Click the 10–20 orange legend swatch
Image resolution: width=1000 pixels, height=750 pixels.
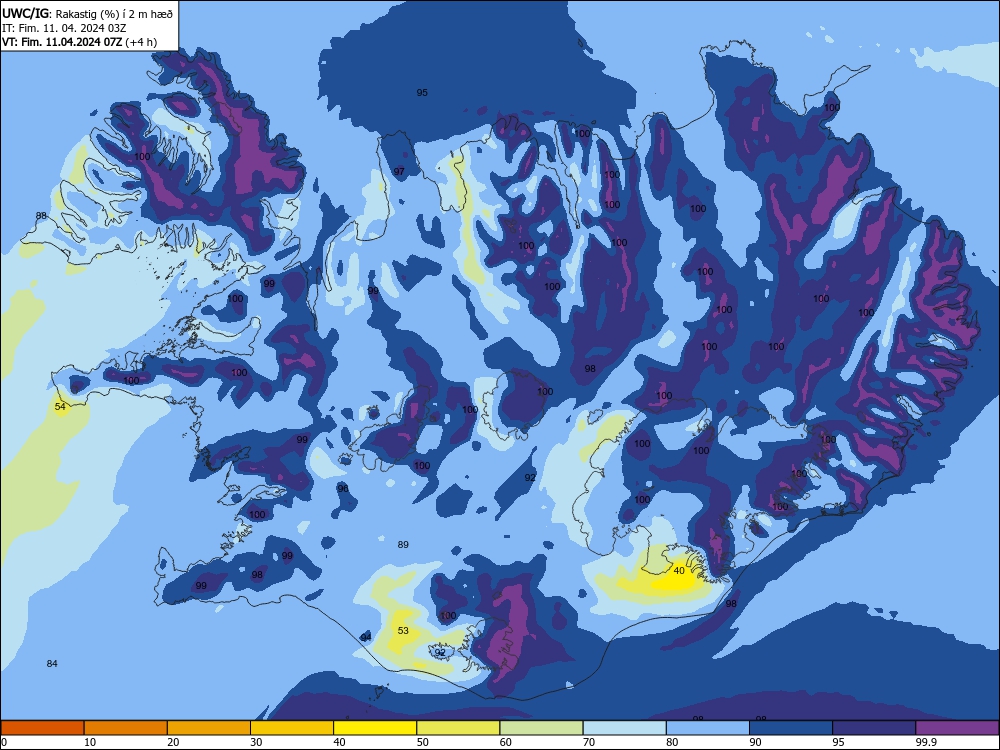(x=126, y=728)
